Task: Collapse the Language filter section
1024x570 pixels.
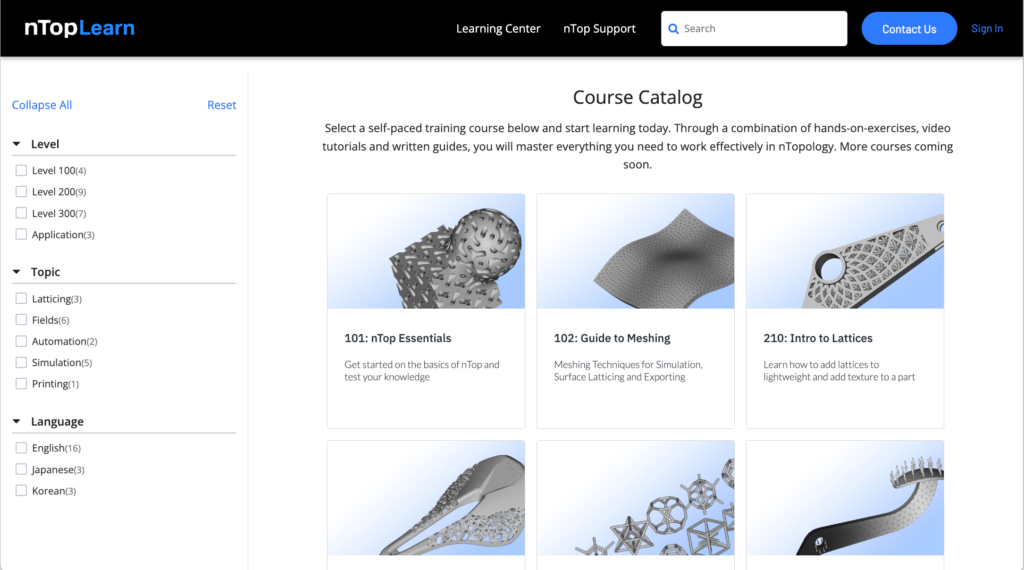Action: click(17, 422)
